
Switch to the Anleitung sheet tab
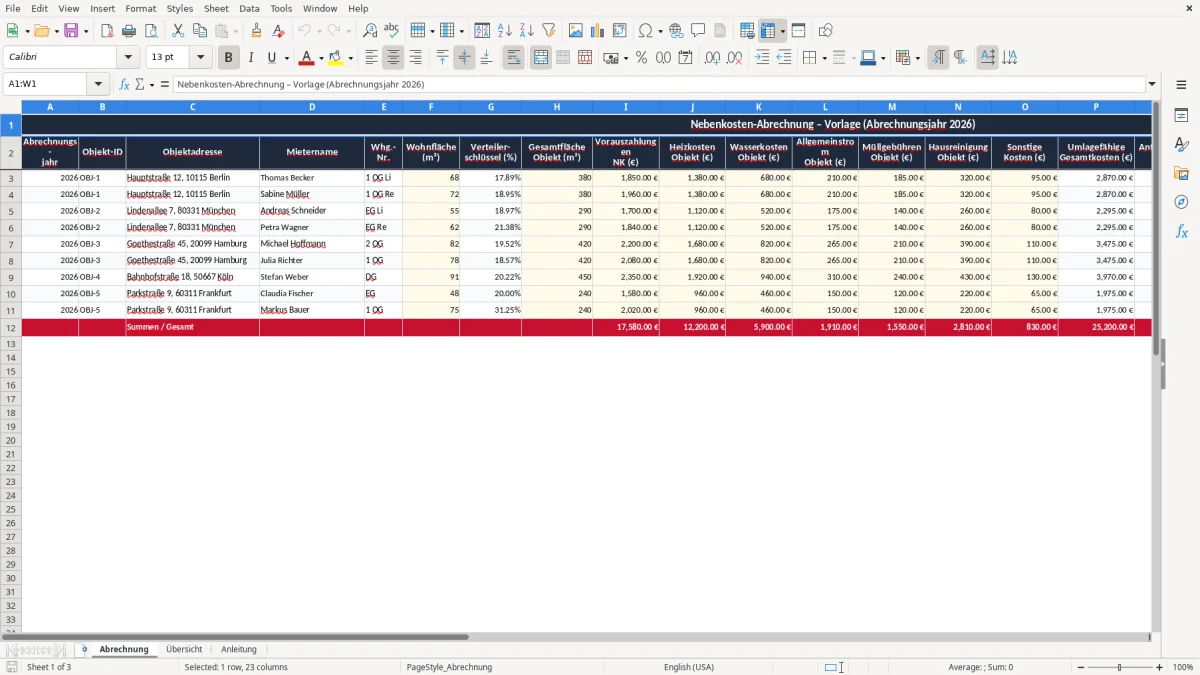[239, 649]
